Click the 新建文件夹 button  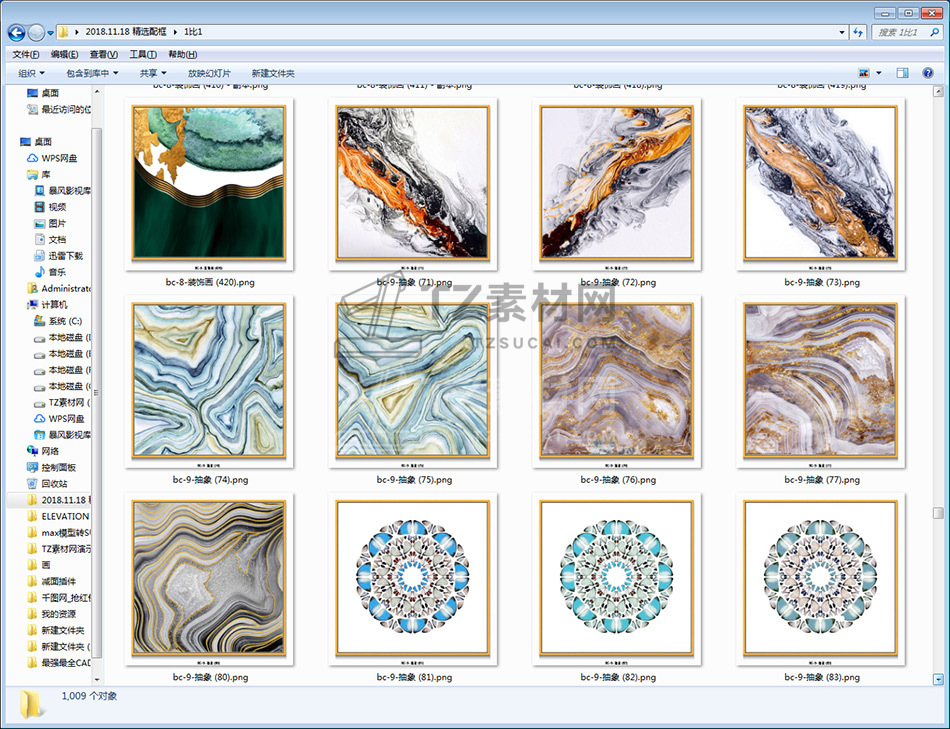[x=273, y=73]
